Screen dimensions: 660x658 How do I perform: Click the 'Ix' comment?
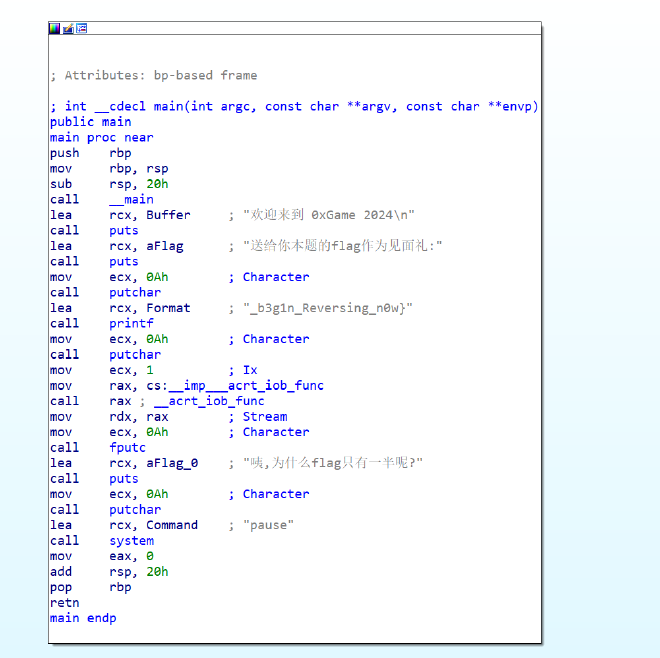(250, 370)
